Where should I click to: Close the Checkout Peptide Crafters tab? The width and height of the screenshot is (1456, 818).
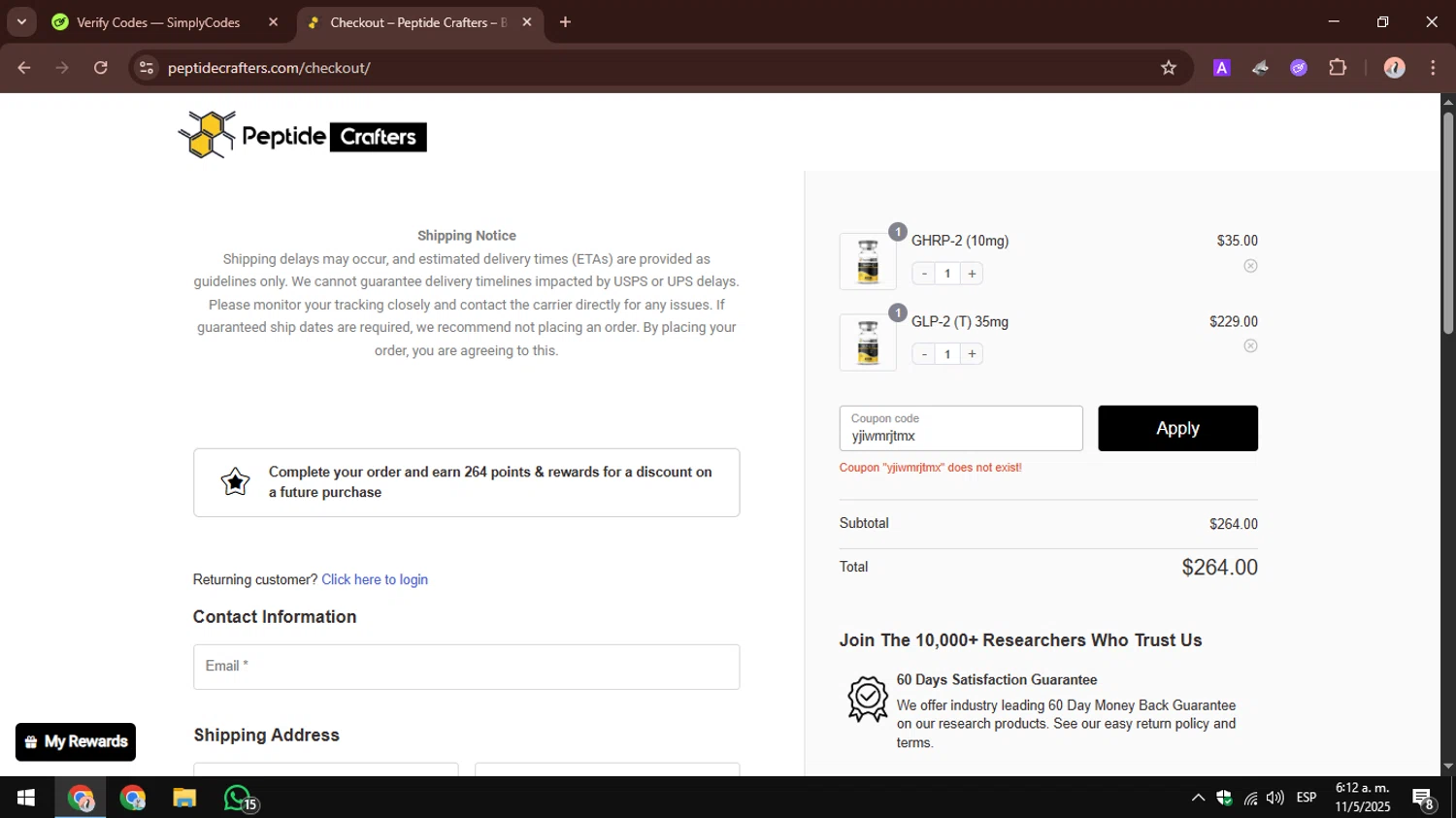point(527,22)
